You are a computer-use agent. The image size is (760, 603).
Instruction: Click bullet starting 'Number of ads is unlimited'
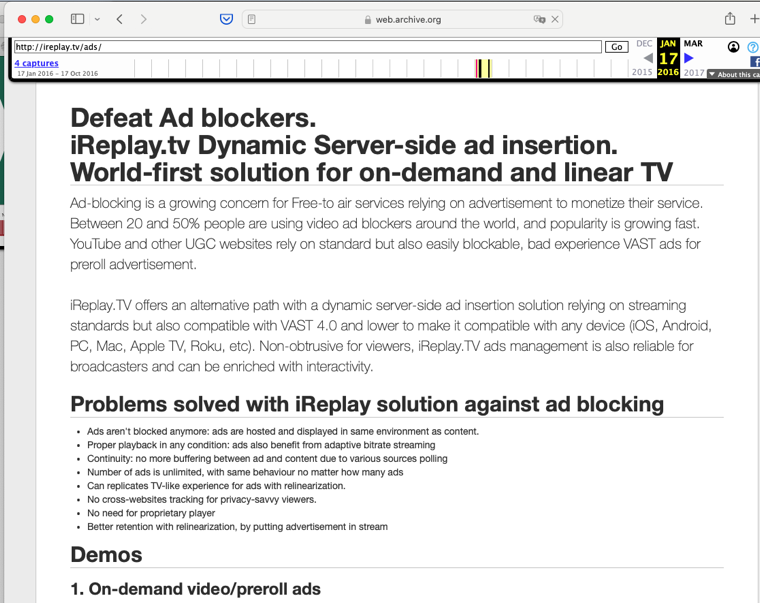tap(245, 472)
